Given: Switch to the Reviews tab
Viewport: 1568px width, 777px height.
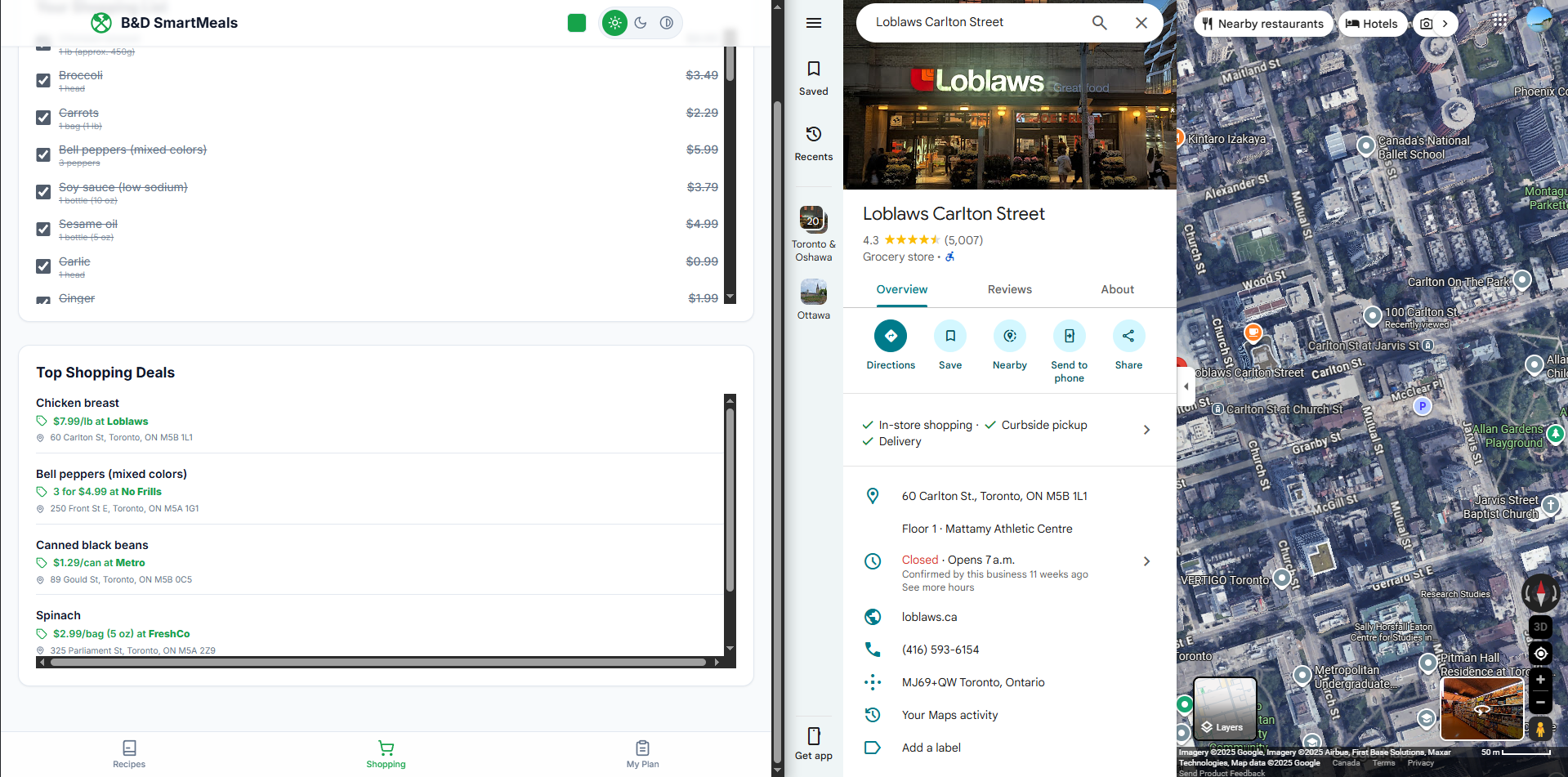Looking at the screenshot, I should click(x=1010, y=290).
